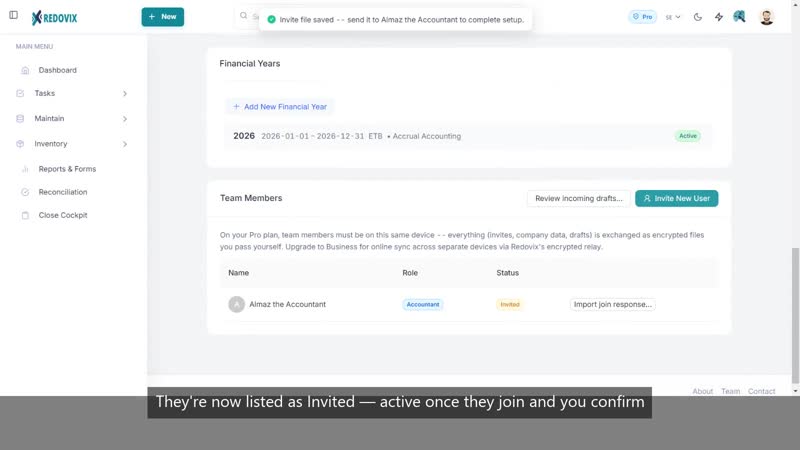Image resolution: width=800 pixels, height=450 pixels.
Task: Click the Invite New User button
Action: coord(677,198)
